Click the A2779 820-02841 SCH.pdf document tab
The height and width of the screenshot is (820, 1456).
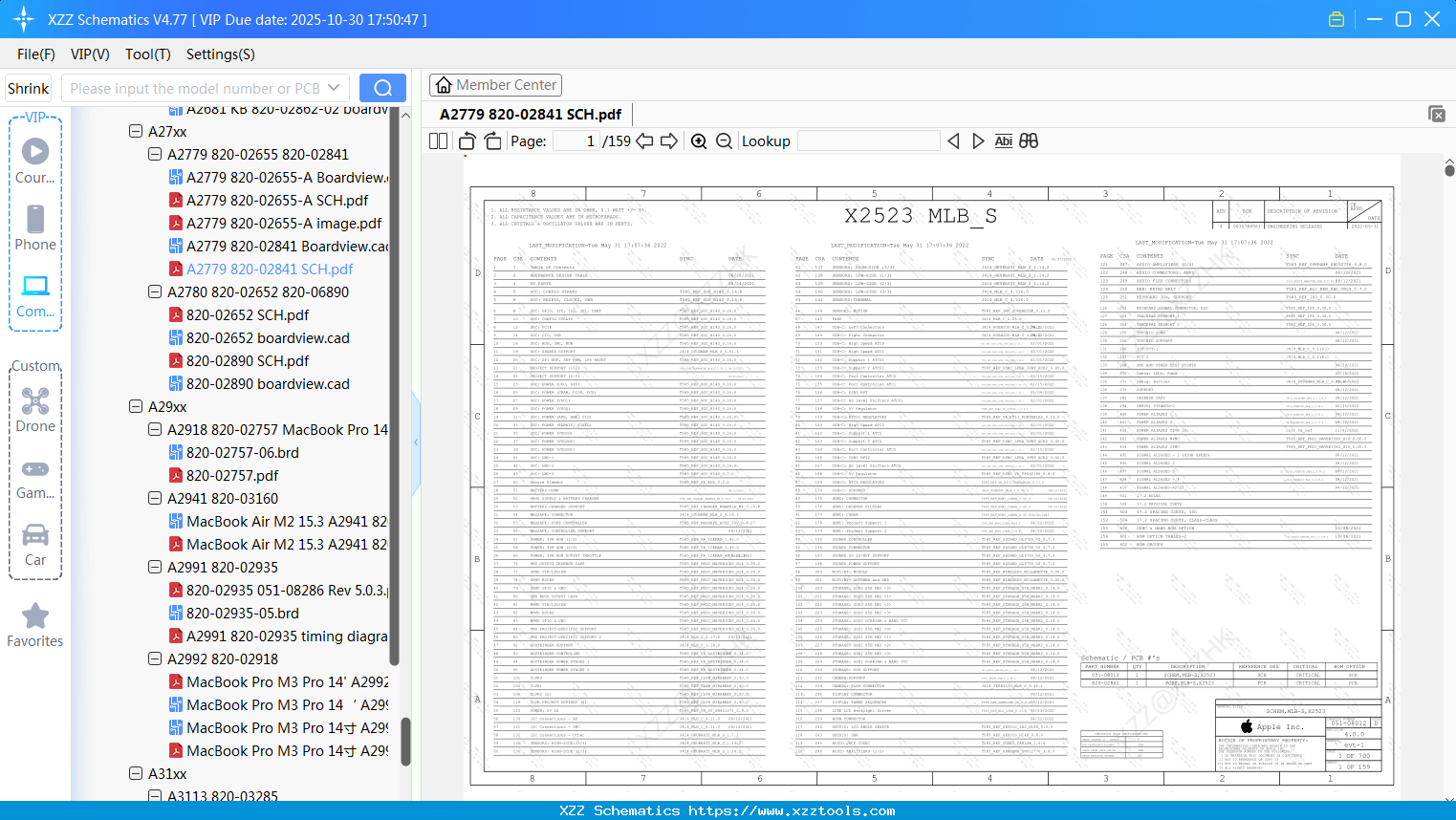tap(531, 114)
